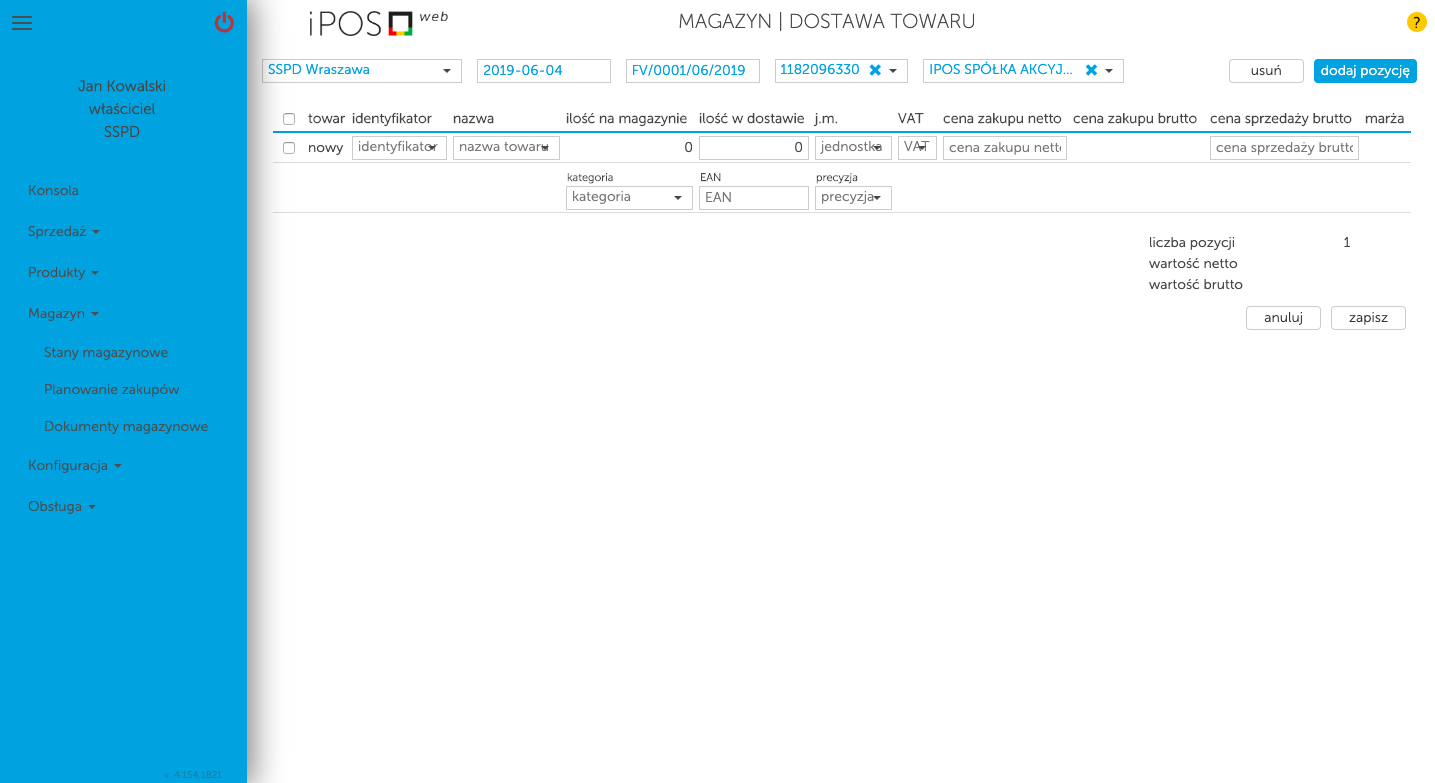Expand the Sprzedaż sidebar menu
Image resolution: width=1435 pixels, height=783 pixels.
click(63, 231)
